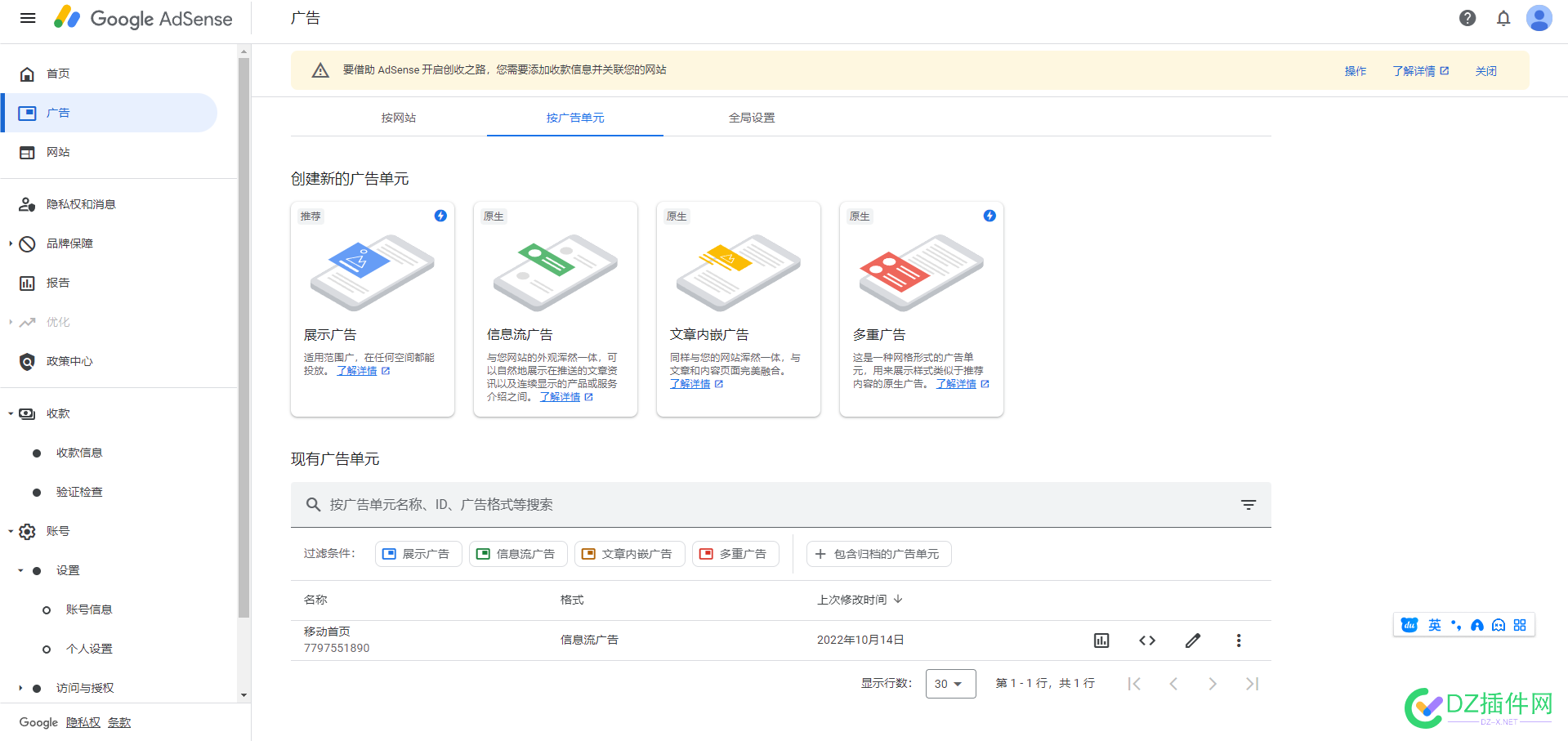Go to next page of results
Image resolution: width=1568 pixels, height=741 pixels.
tap(1213, 684)
